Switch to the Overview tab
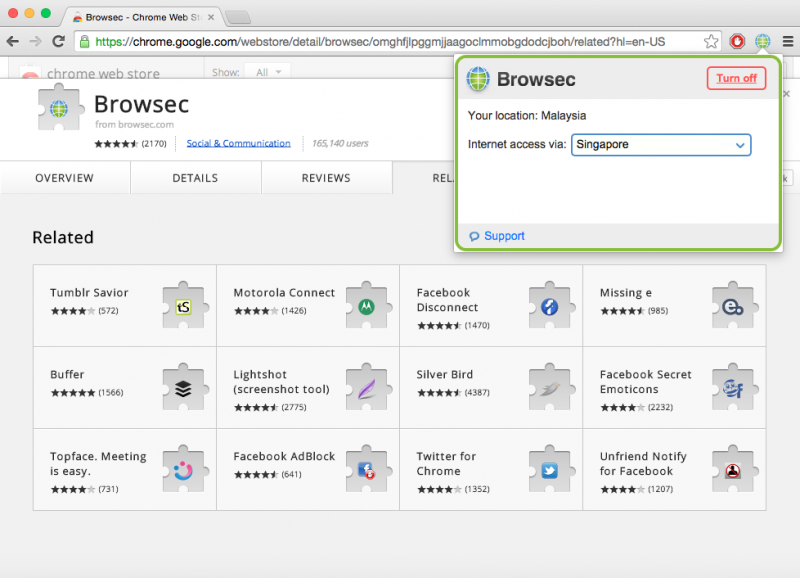 pyautogui.click(x=64, y=178)
